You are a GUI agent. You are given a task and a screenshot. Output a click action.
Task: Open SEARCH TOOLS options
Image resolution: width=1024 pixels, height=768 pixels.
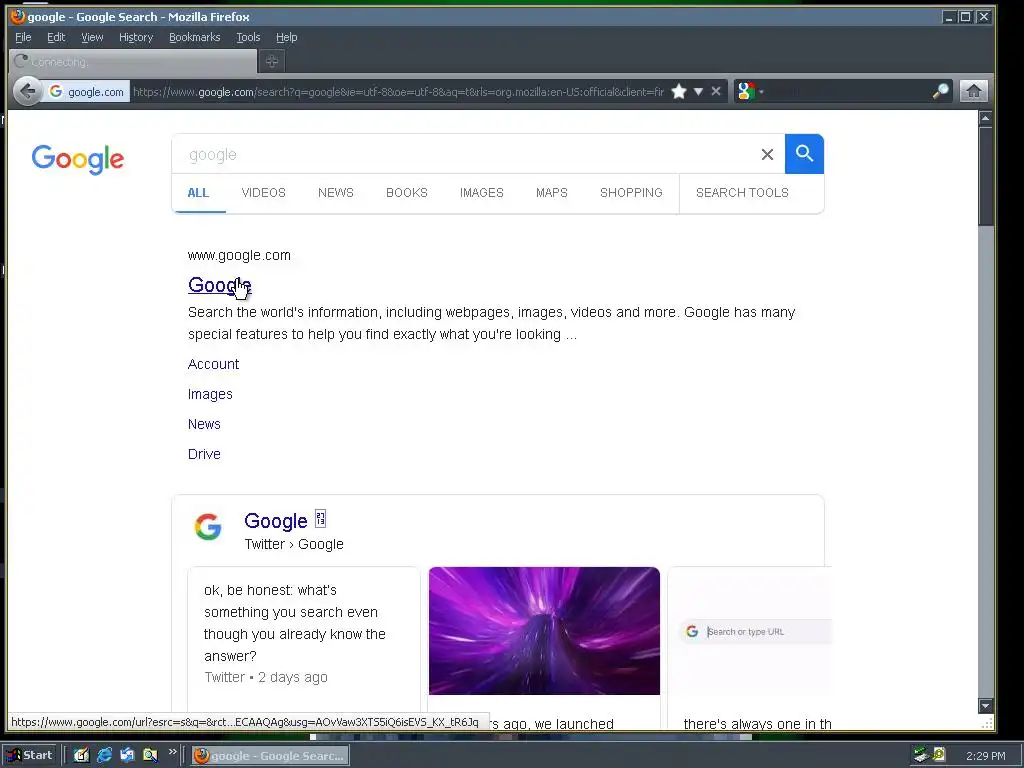point(743,193)
